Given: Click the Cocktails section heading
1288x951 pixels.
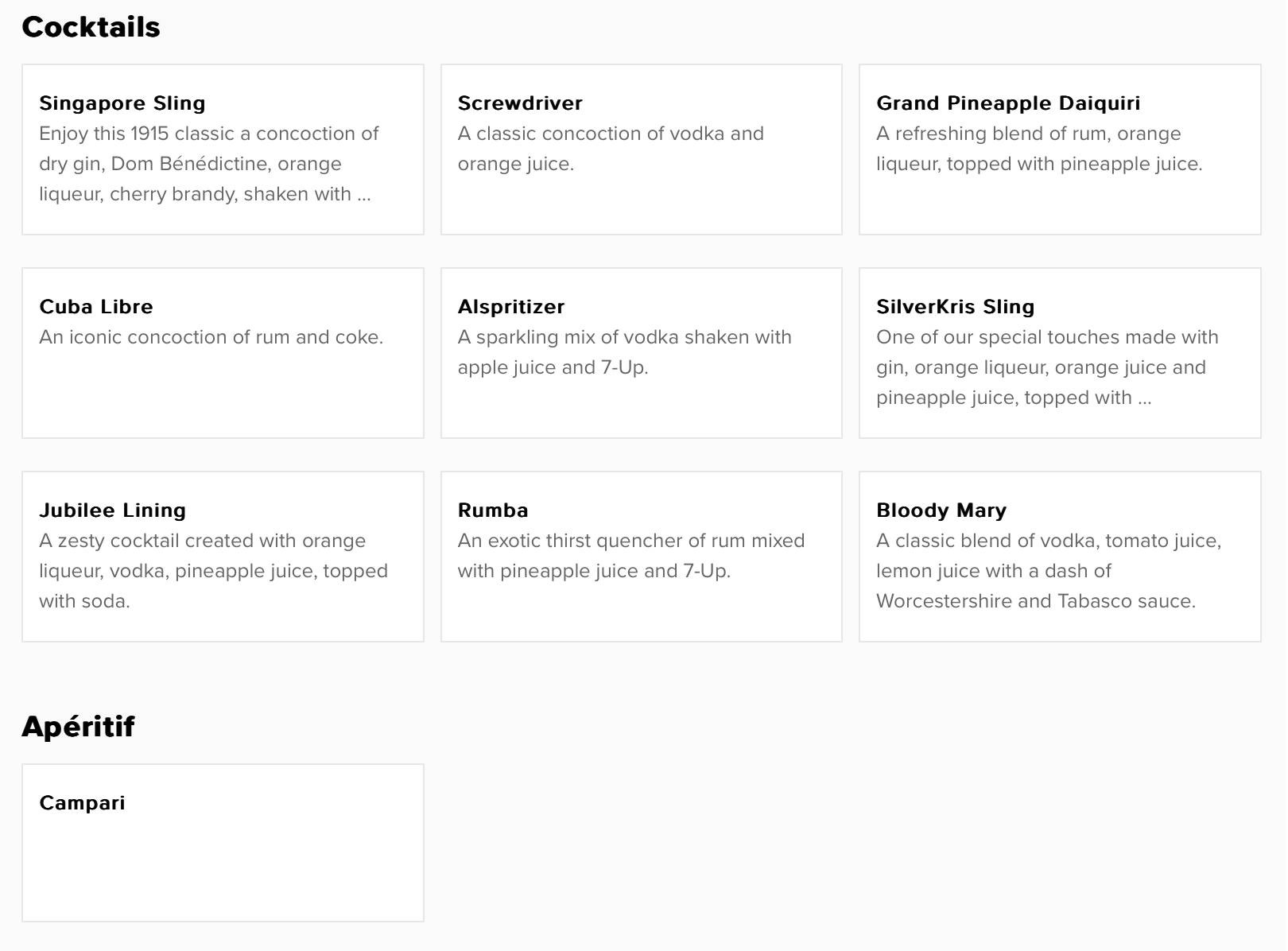Looking at the screenshot, I should (x=91, y=27).
